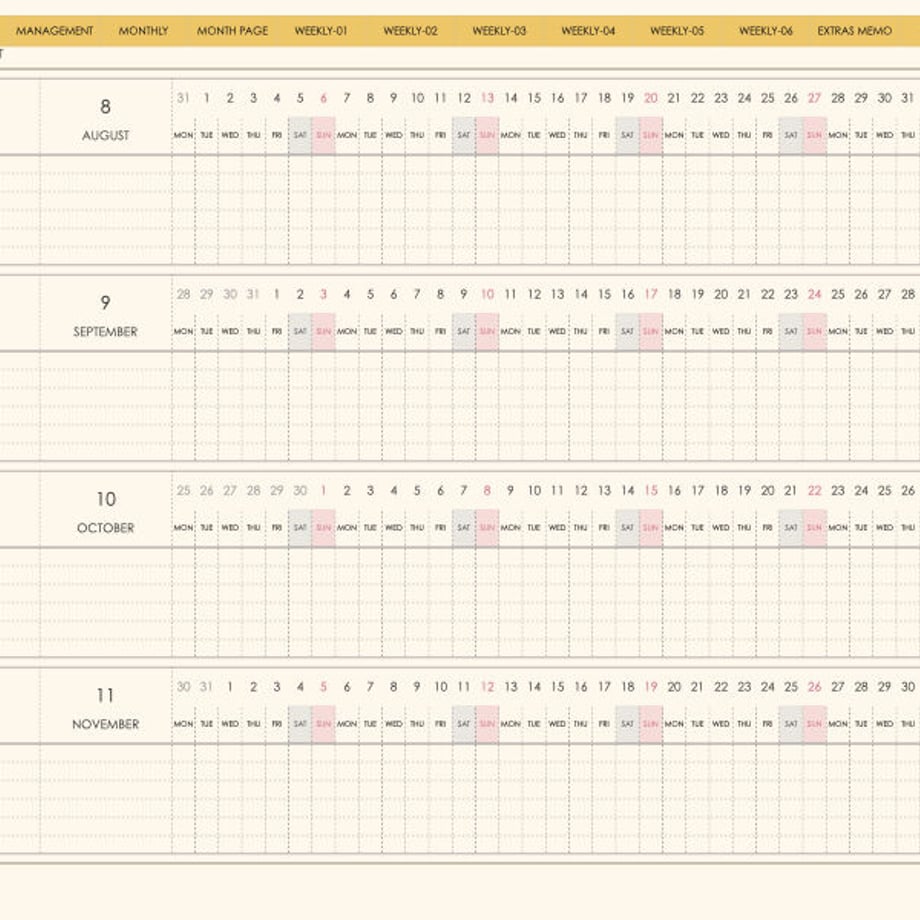Select the large 8 above AUGUST
This screenshot has height=920, width=920.
point(106,107)
